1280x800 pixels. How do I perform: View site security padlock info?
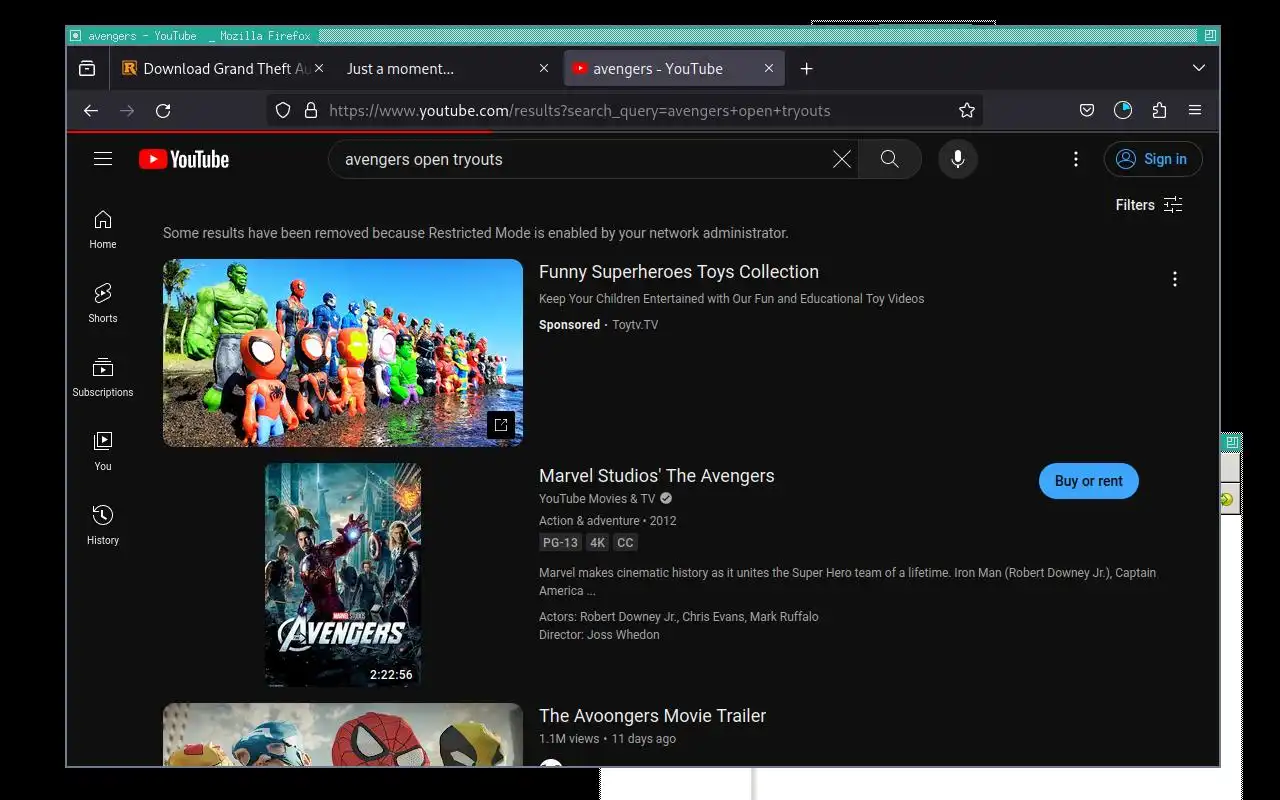coord(311,111)
